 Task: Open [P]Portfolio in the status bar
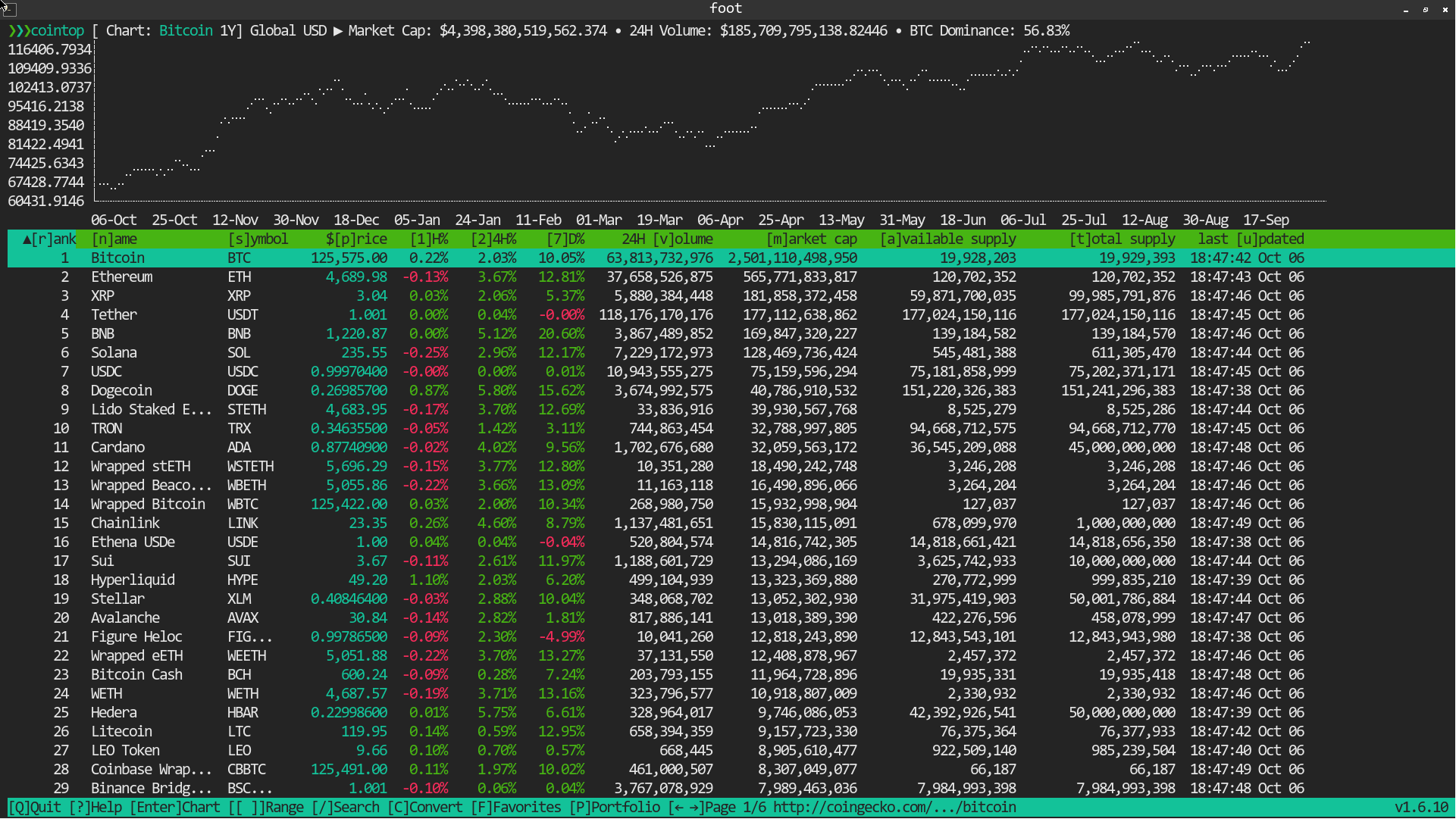(614, 808)
